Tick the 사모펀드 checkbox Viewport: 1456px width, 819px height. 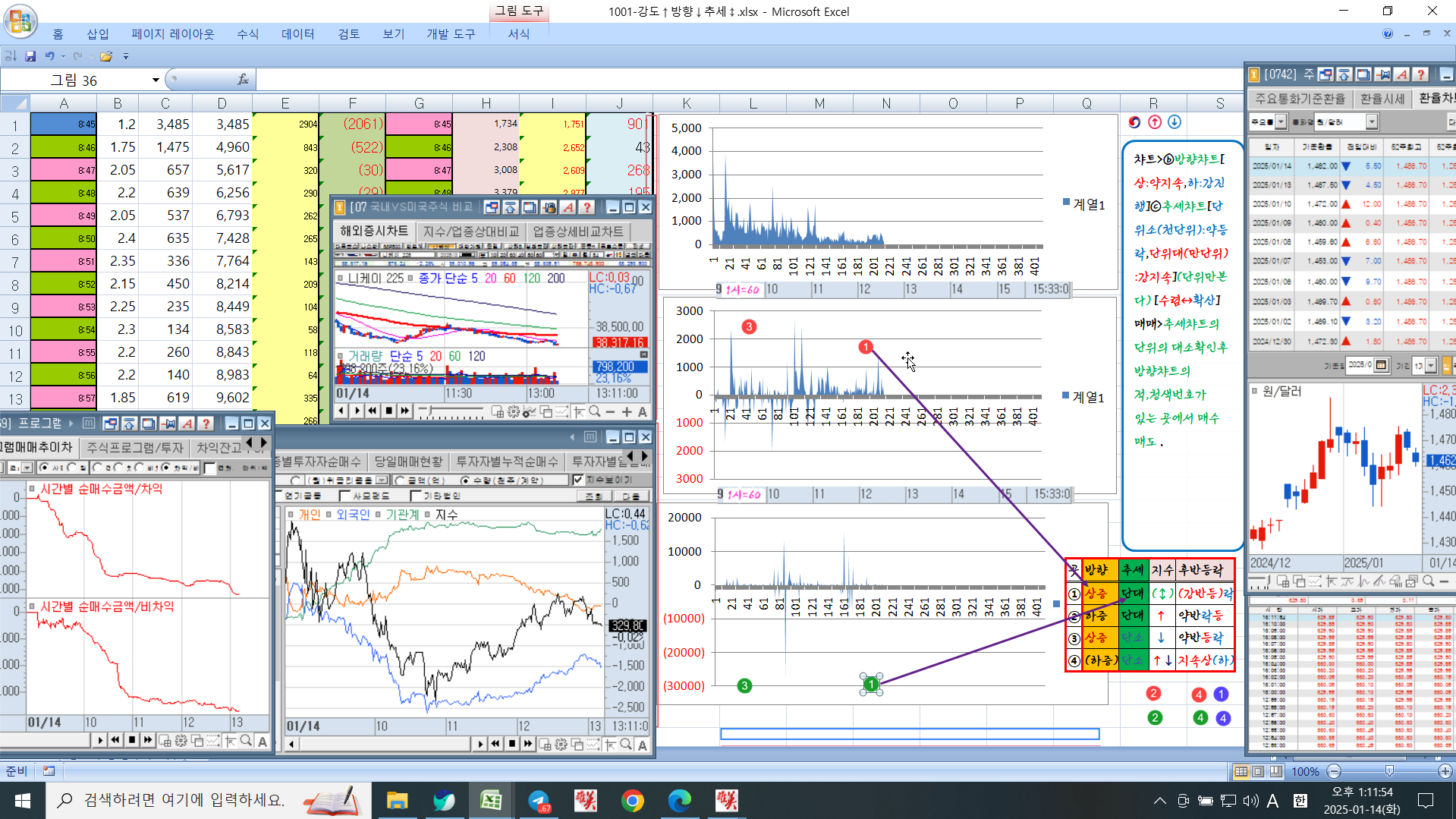[344, 496]
